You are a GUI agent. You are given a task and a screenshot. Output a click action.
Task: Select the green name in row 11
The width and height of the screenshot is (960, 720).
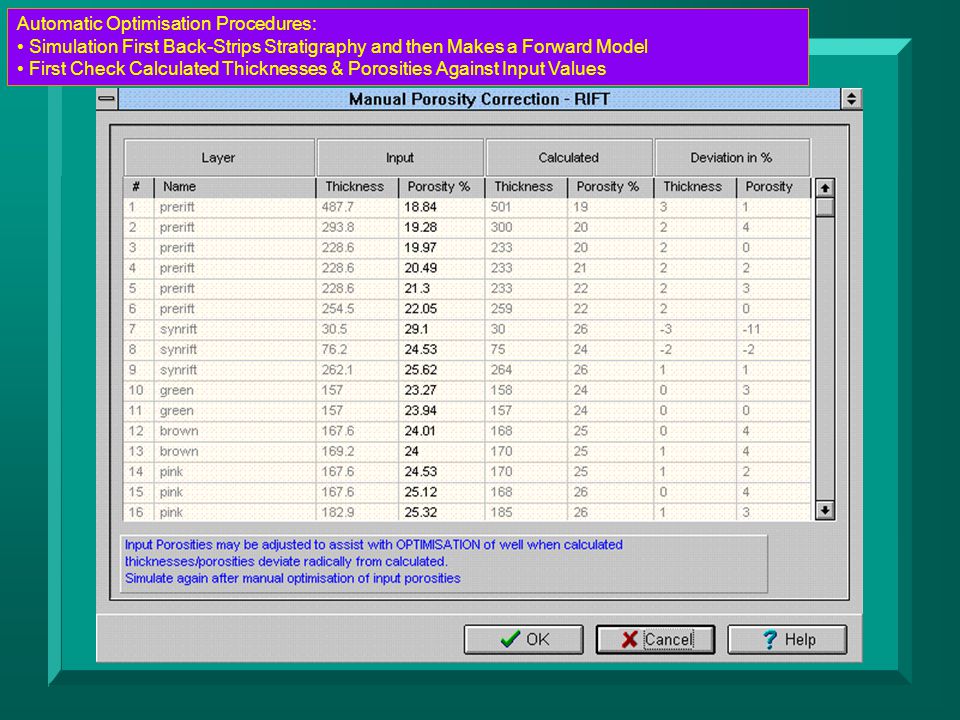[234, 410]
